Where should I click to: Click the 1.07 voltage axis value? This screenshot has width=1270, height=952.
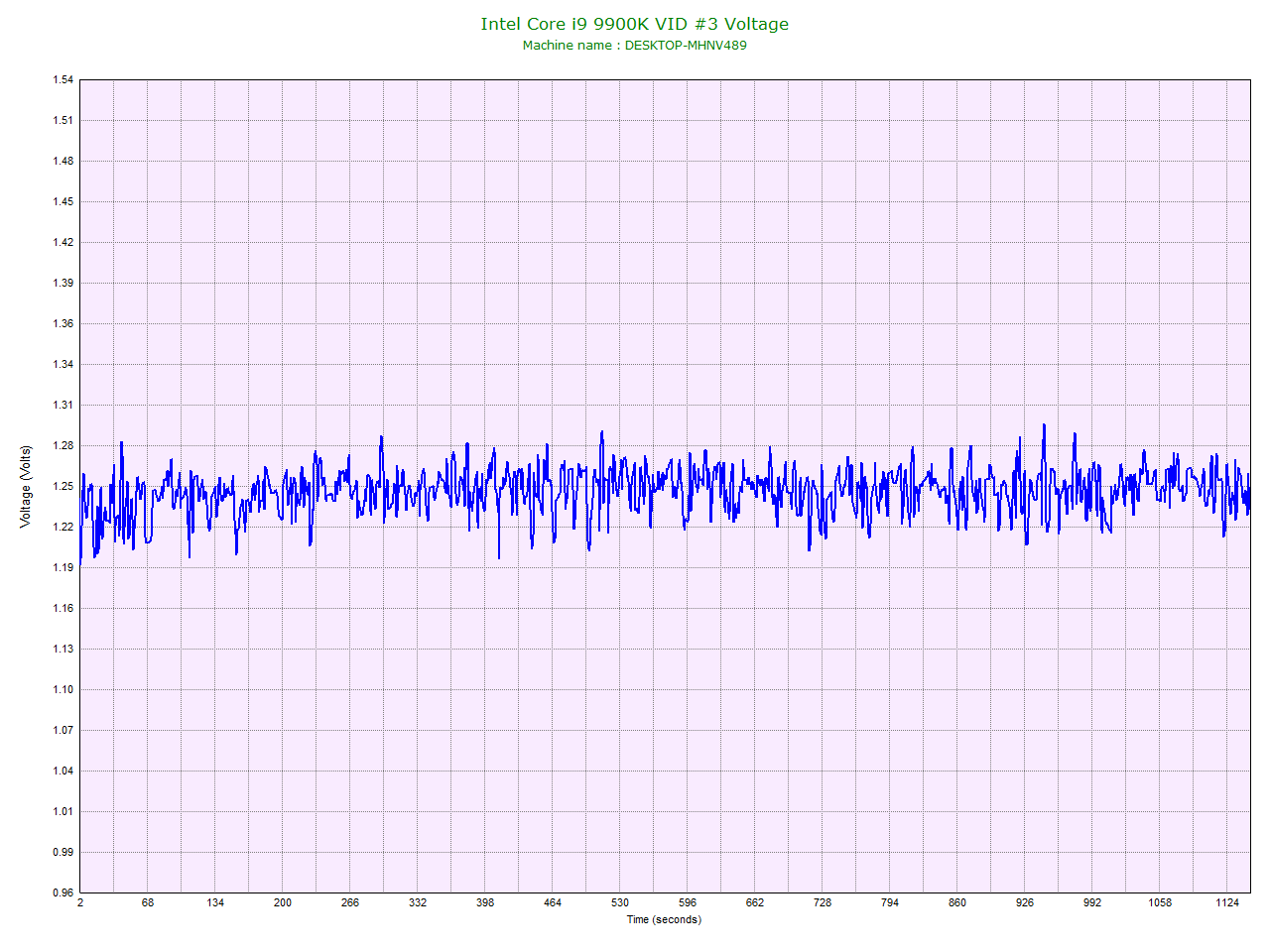coord(63,731)
